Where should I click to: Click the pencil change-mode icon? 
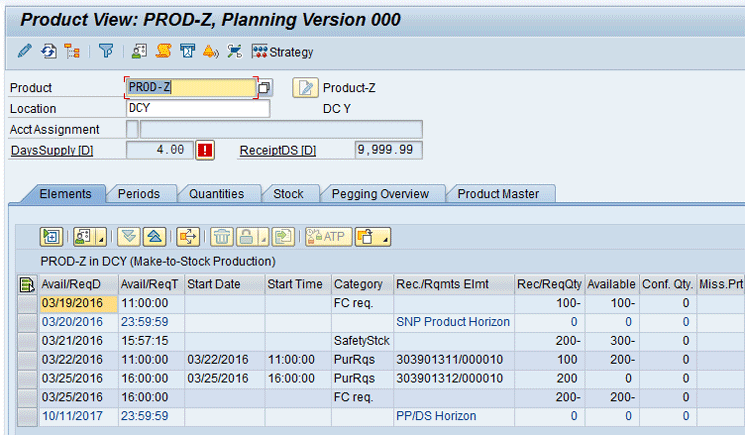click(25, 51)
